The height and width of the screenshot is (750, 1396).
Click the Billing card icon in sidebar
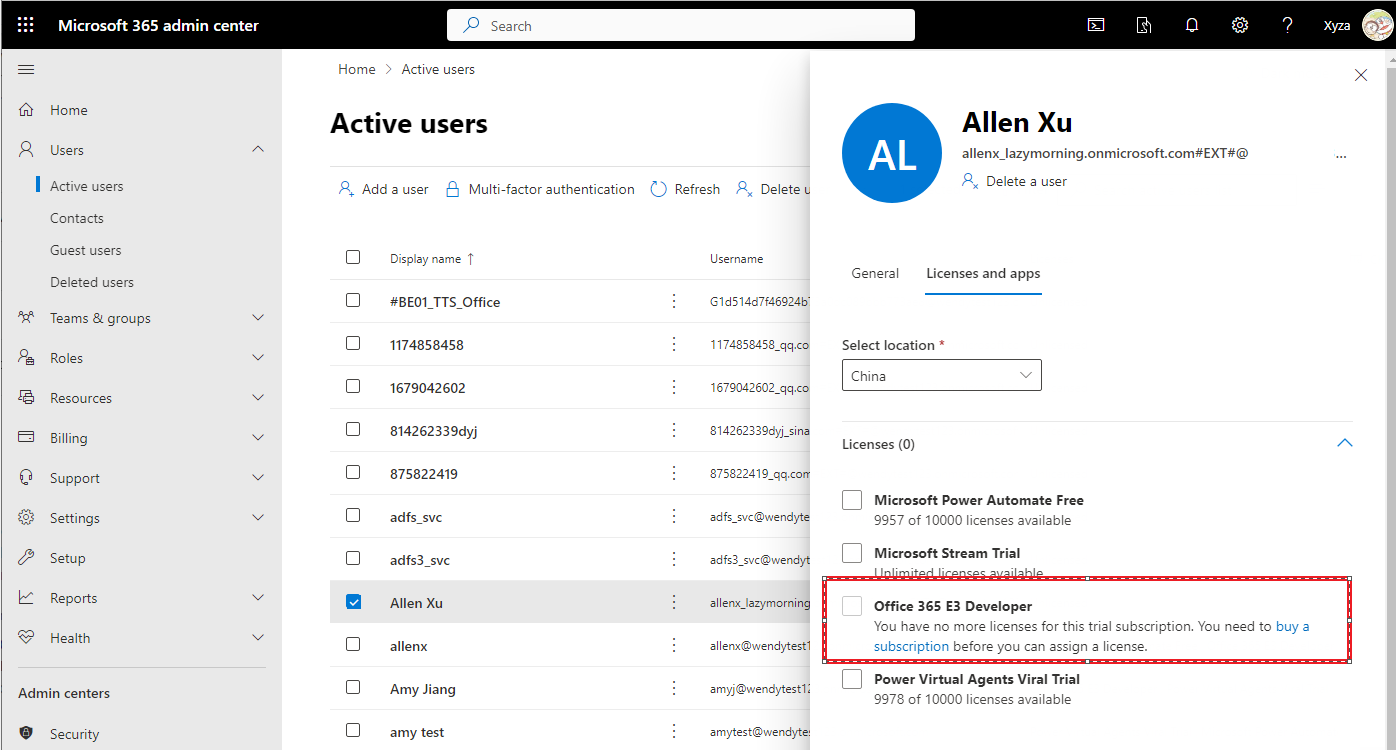click(x=27, y=438)
